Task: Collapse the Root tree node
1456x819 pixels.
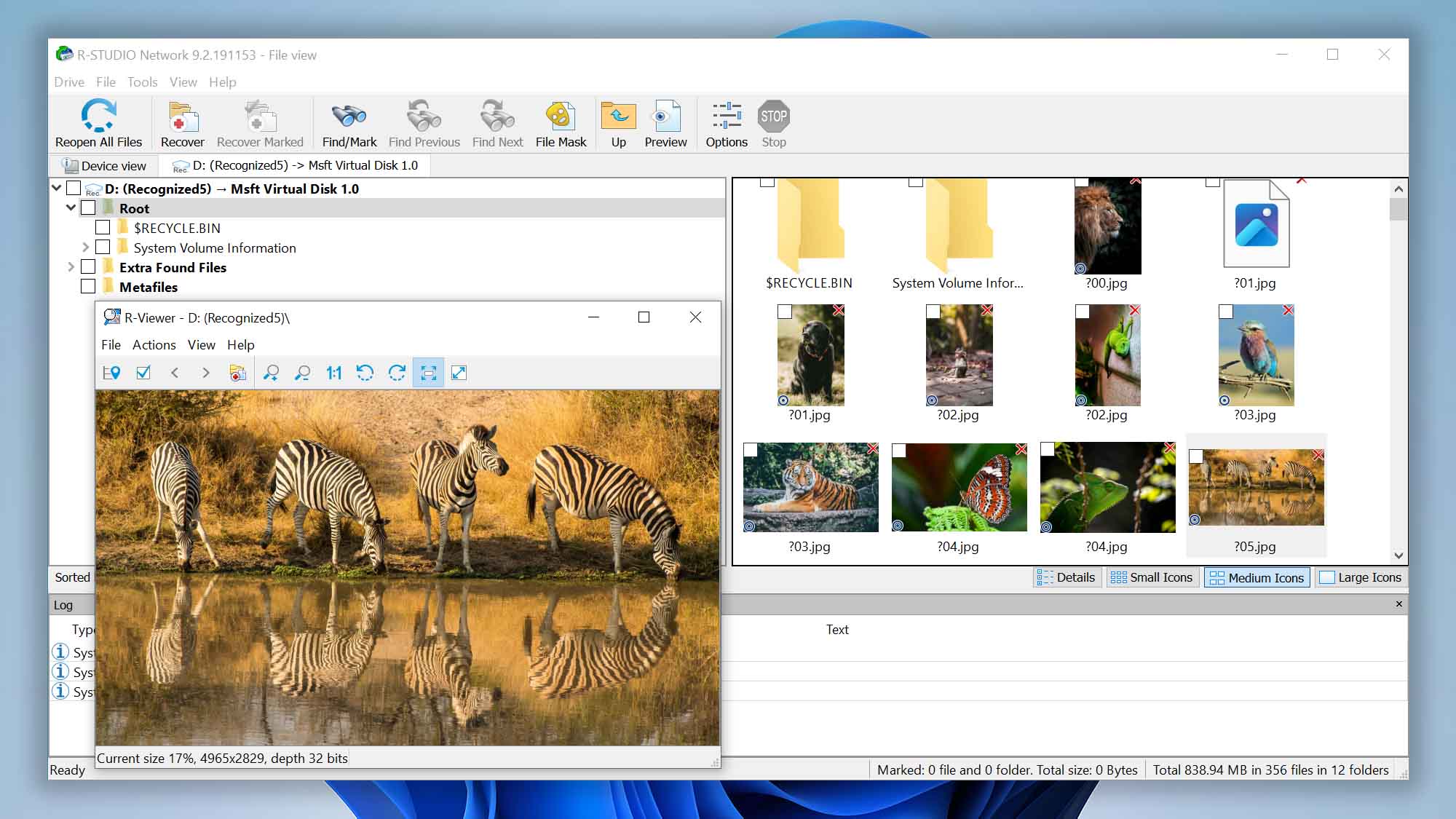Action: pyautogui.click(x=71, y=208)
